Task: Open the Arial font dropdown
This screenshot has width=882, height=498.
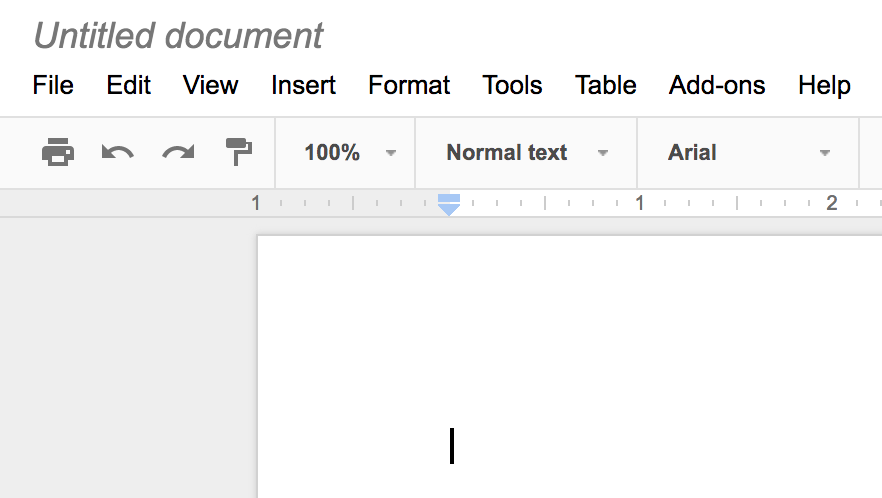Action: [x=748, y=152]
